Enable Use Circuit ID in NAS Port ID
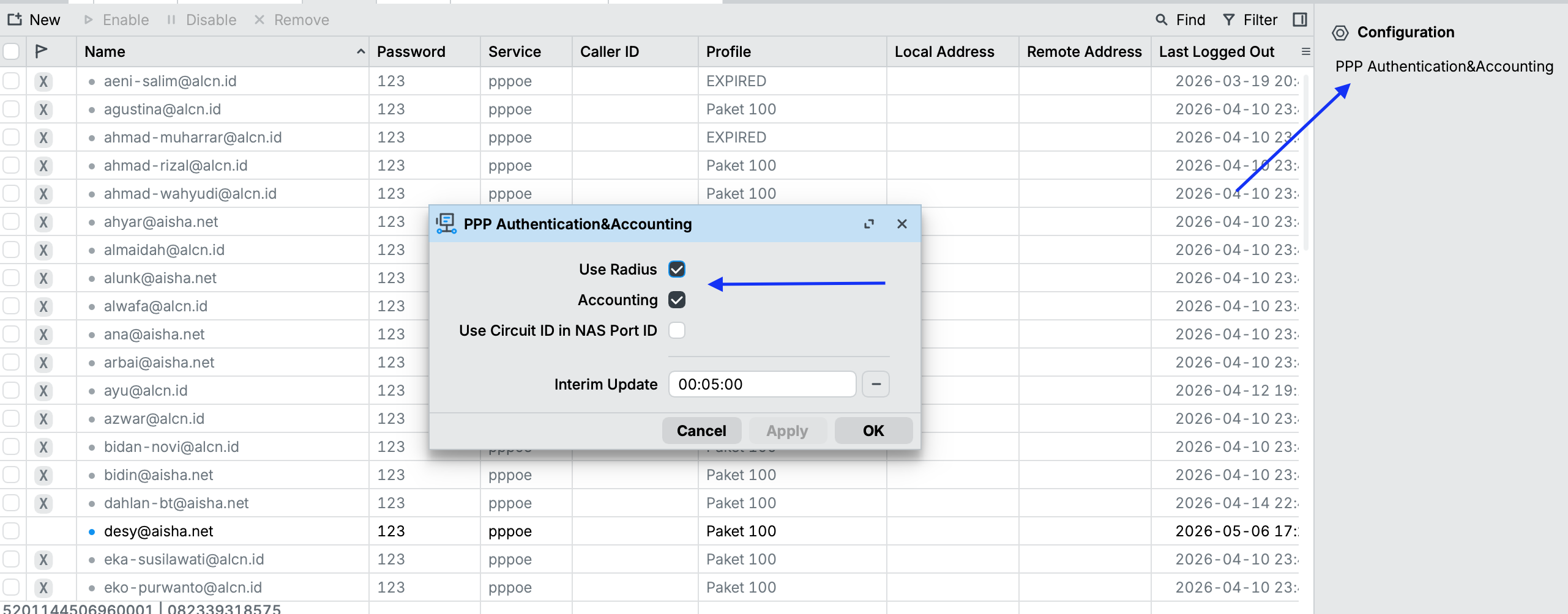This screenshot has width=1568, height=614. [x=677, y=330]
